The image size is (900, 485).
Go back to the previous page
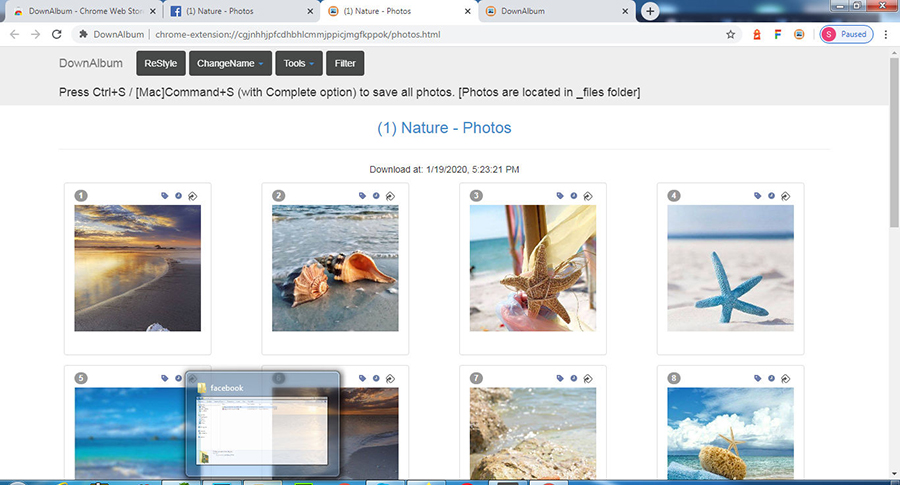(15, 34)
